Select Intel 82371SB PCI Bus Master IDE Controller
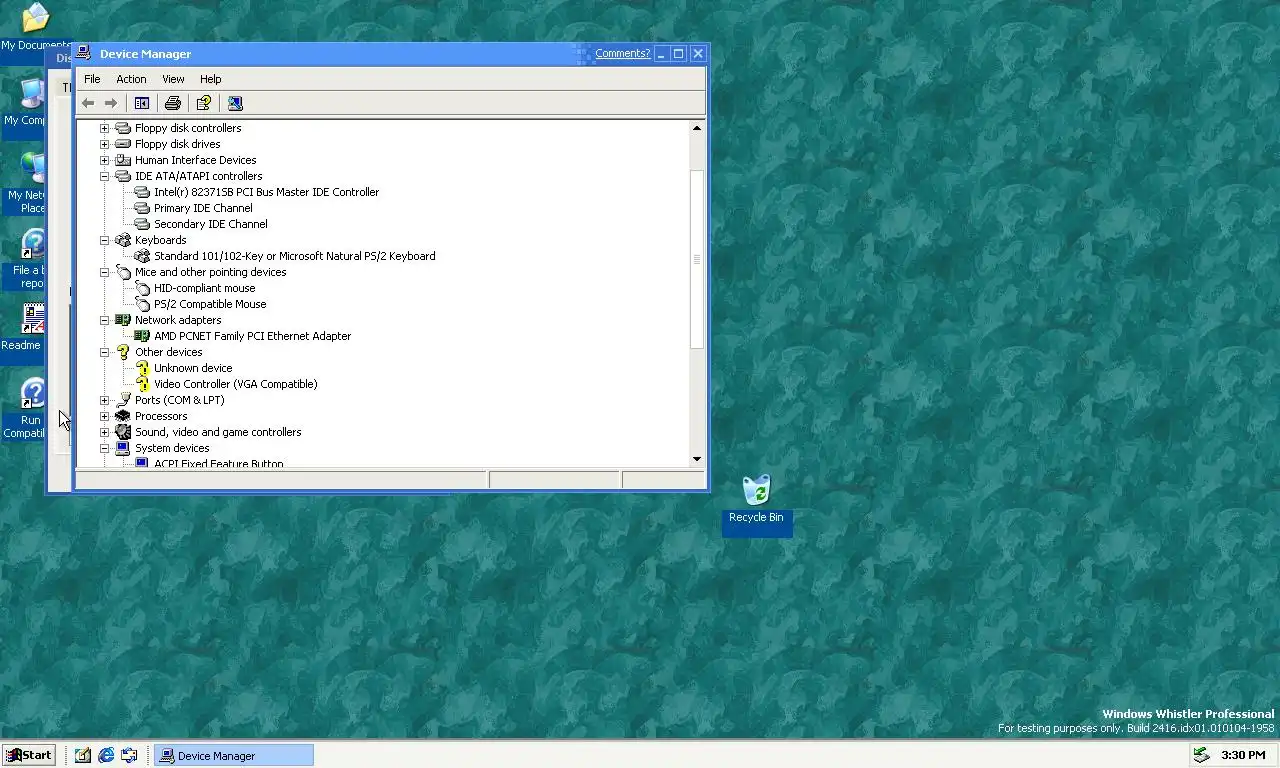The height and width of the screenshot is (768, 1280). 266,192
